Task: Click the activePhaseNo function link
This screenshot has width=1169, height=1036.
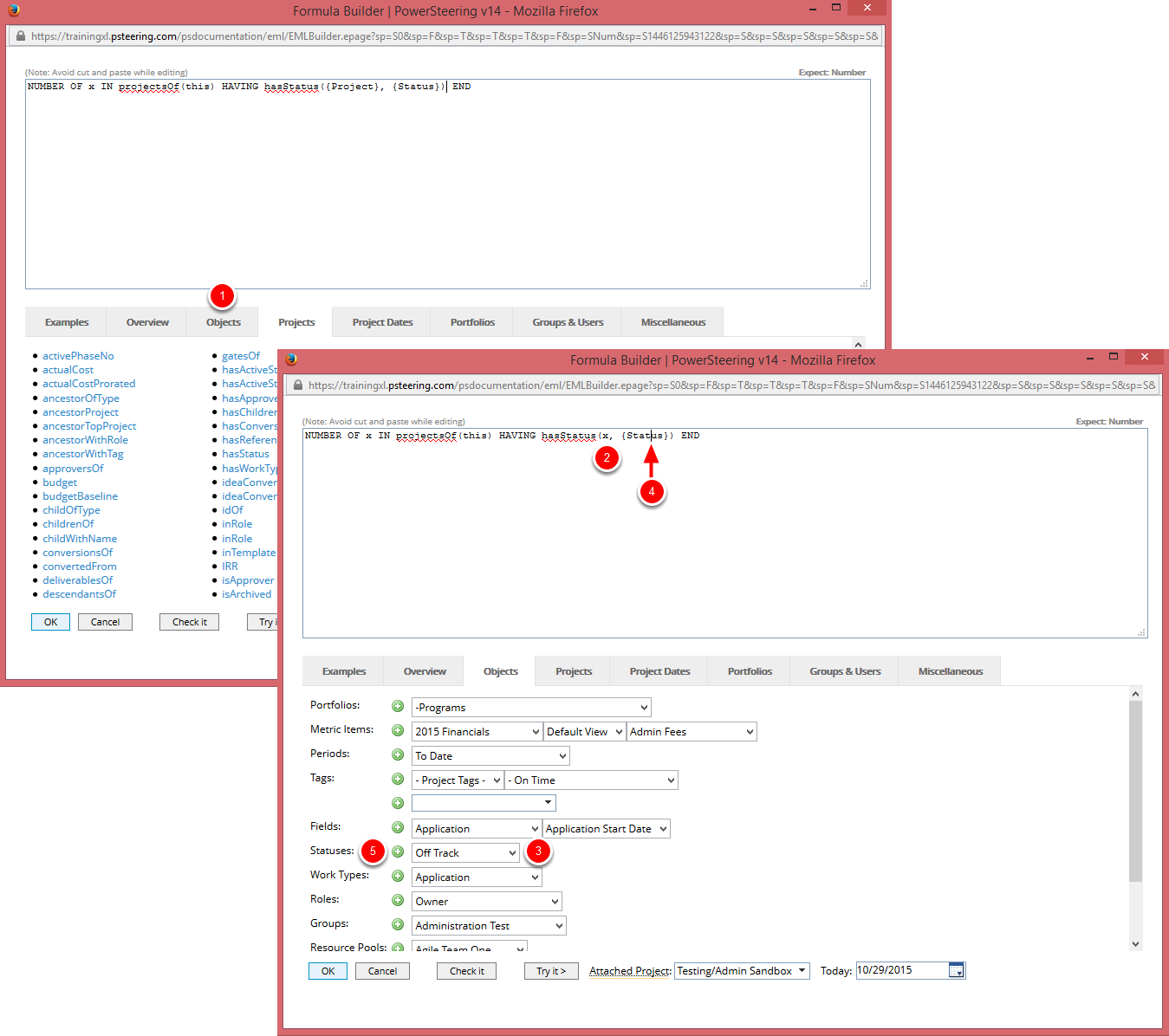Action: pos(78,356)
